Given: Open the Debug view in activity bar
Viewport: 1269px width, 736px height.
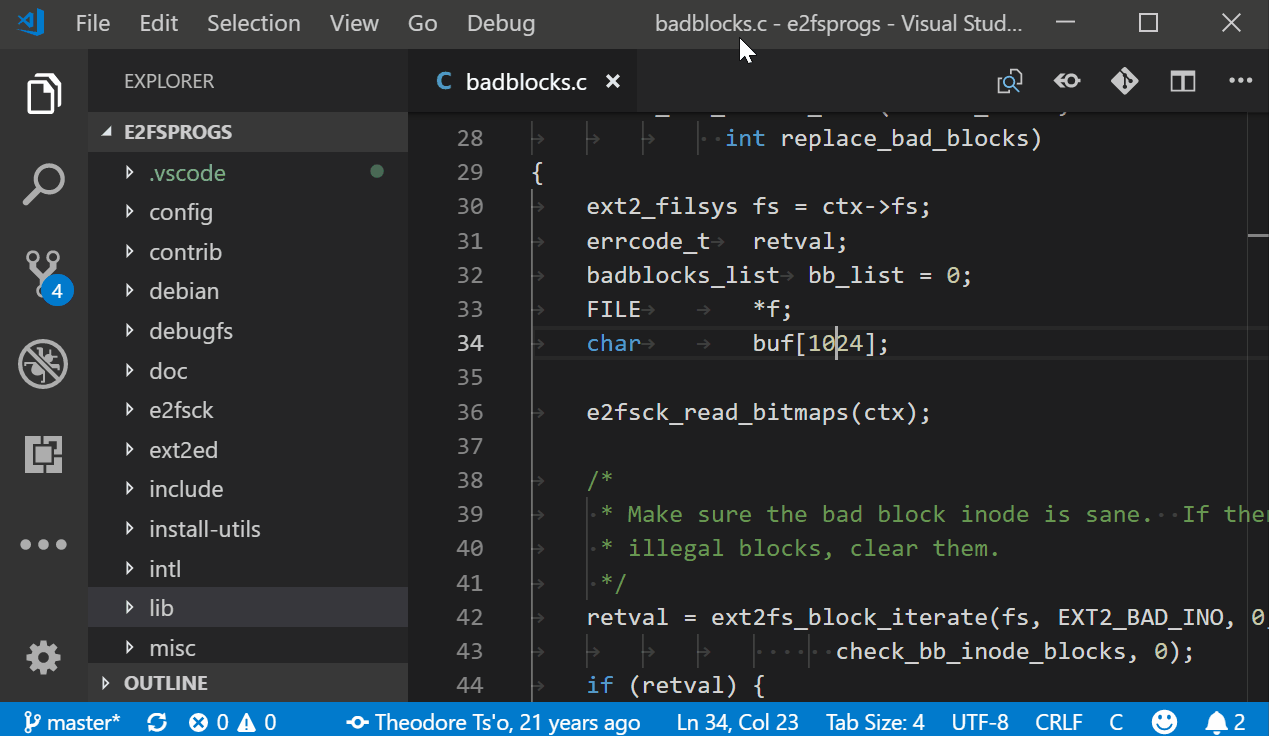Looking at the screenshot, I should coord(43,365).
